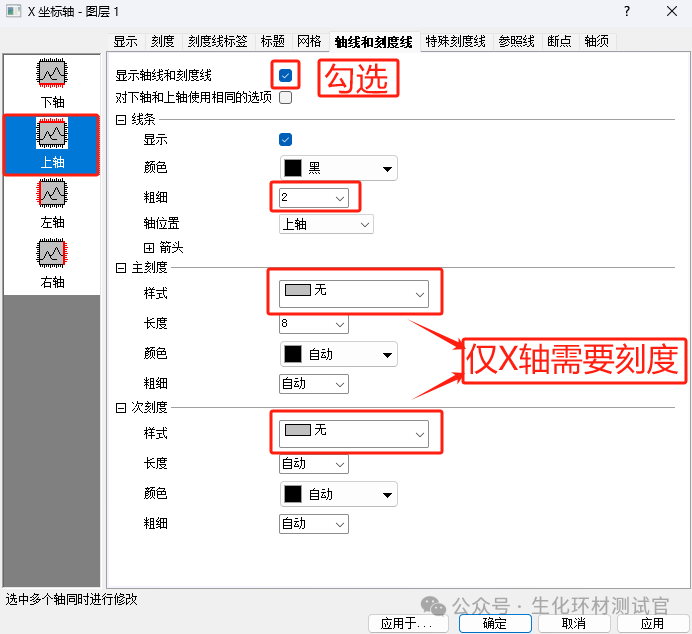692x634 pixels.
Task: Click the dialog window icon in title bar
Action: [x=13, y=11]
